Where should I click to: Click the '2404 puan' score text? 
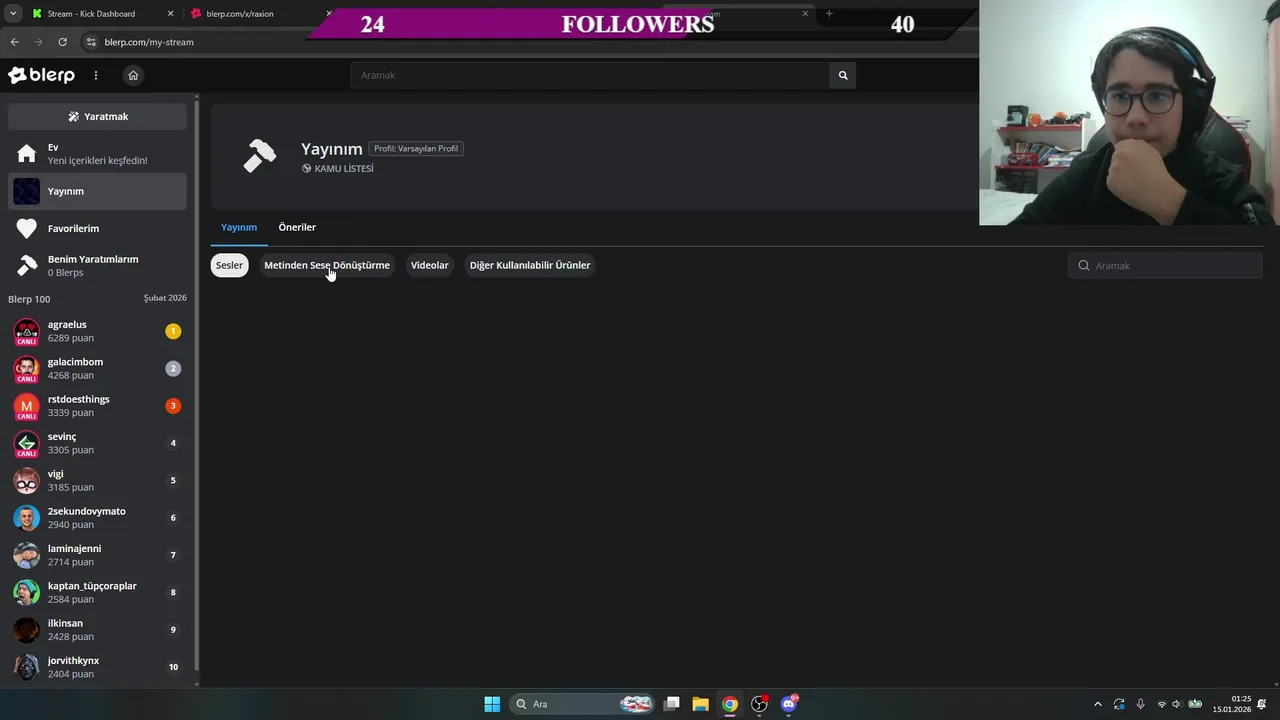tap(71, 674)
